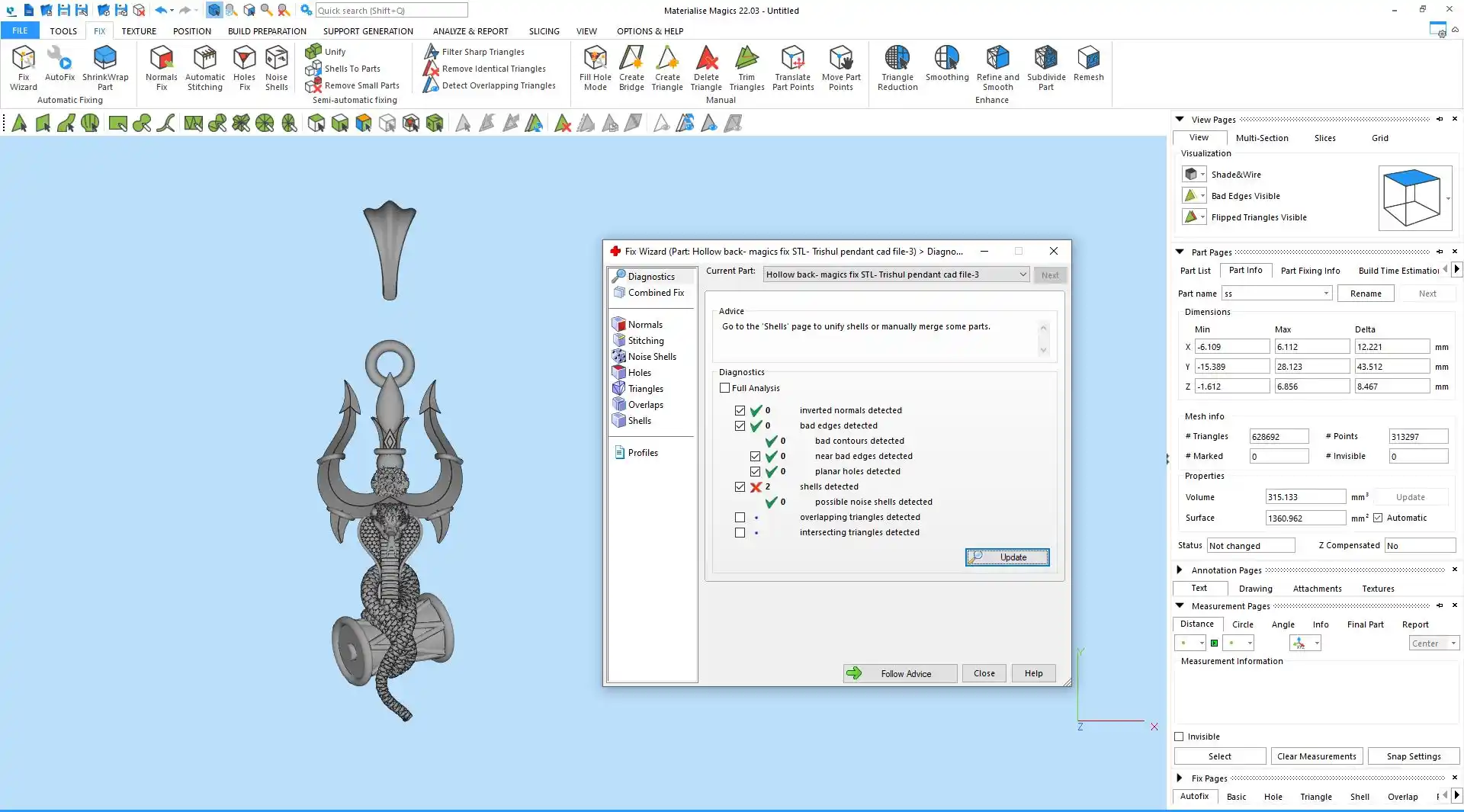Switch to the Multi-Section view tab
Image resolution: width=1464 pixels, height=812 pixels.
pyautogui.click(x=1261, y=138)
